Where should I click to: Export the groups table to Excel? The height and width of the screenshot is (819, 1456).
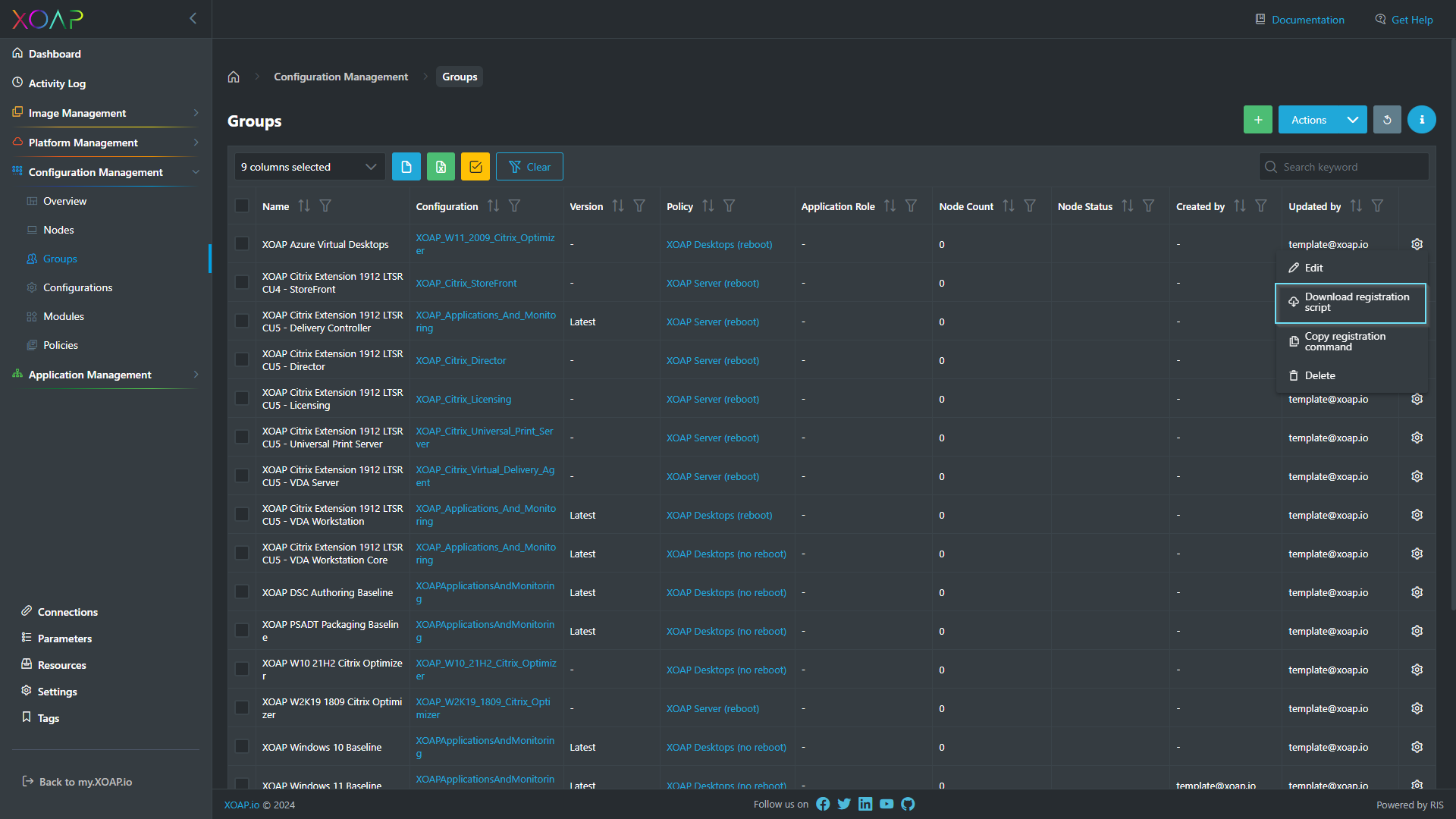click(x=441, y=166)
